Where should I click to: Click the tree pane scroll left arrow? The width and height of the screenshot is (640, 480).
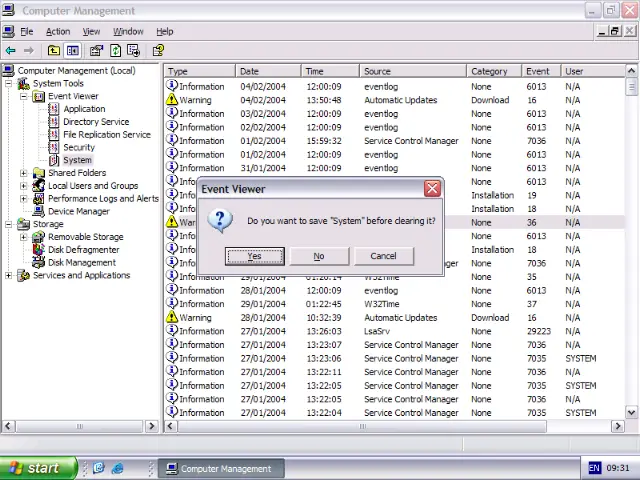click(8, 427)
